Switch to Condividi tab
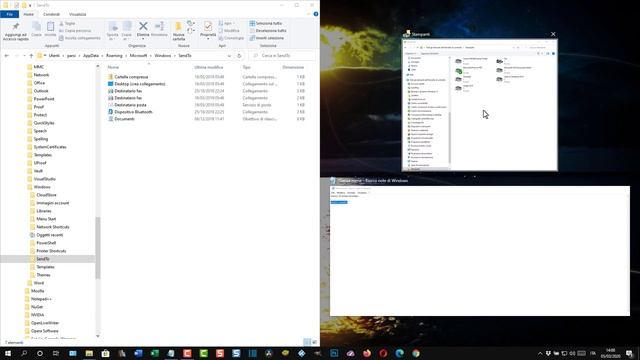This screenshot has width=640, height=360. tap(51, 14)
